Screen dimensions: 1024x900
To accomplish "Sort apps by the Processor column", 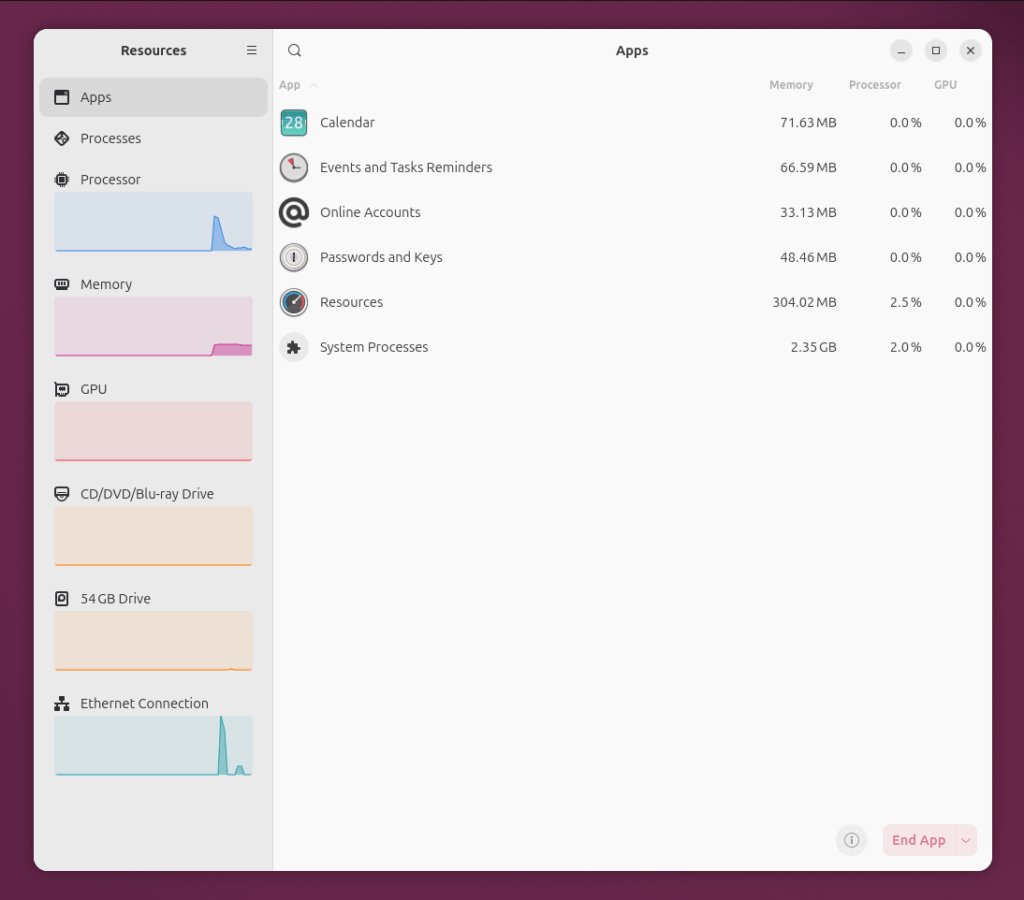I will click(x=874, y=86).
